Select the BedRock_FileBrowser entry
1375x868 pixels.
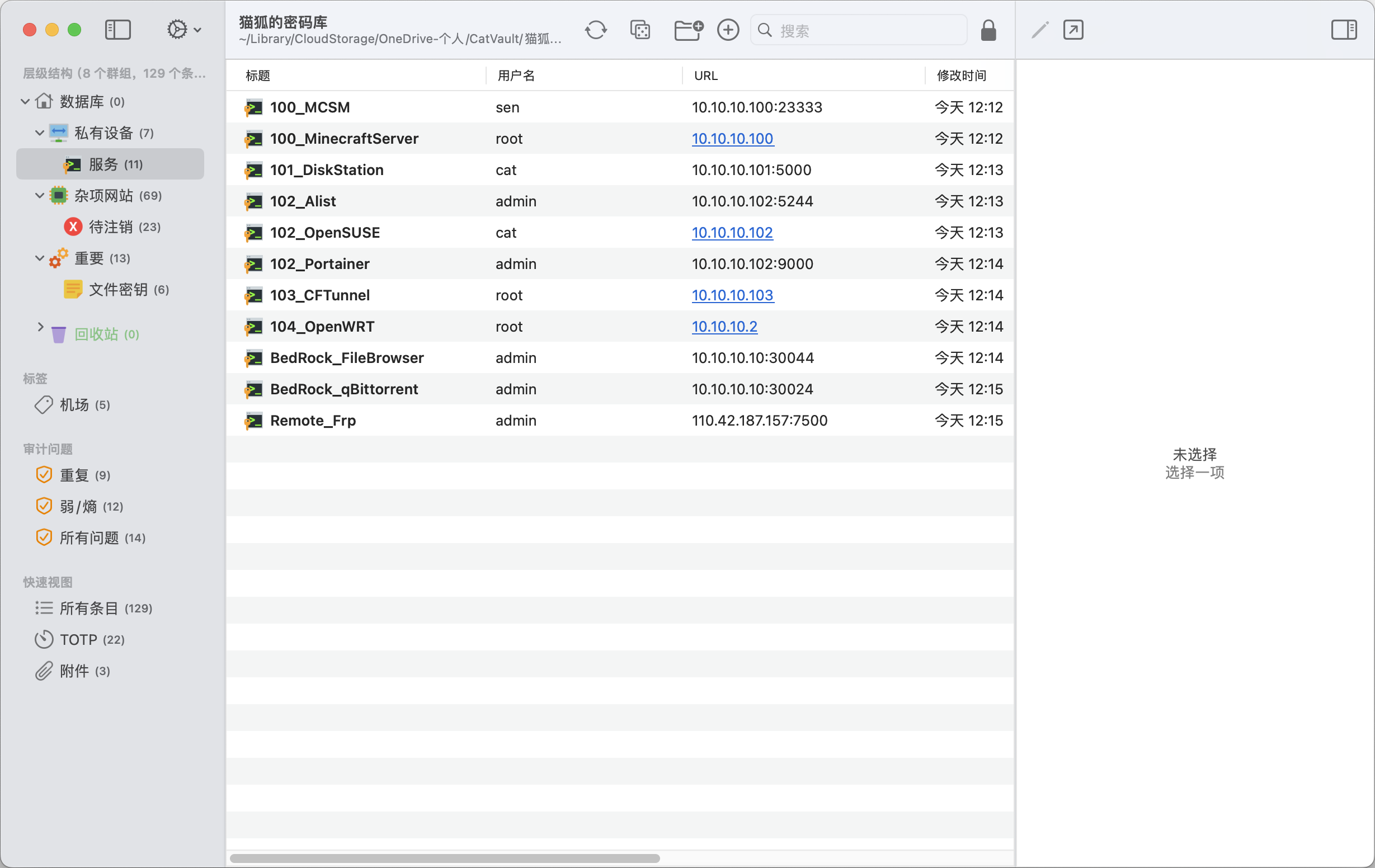pyautogui.click(x=620, y=358)
